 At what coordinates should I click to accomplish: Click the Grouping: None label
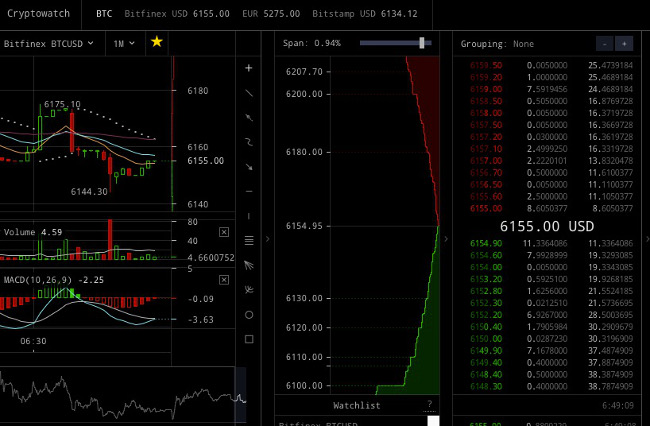click(497, 44)
